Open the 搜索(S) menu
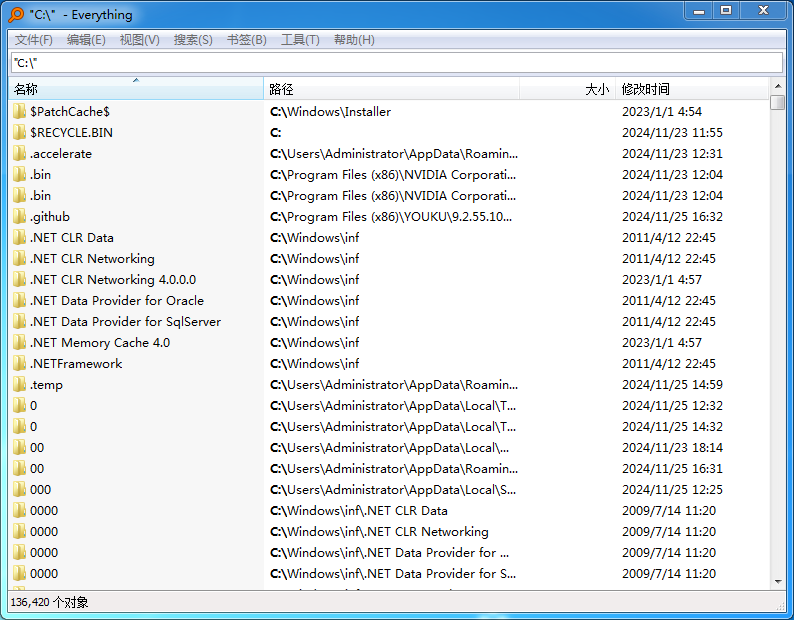Screen dimensions: 794x620 pos(193,40)
